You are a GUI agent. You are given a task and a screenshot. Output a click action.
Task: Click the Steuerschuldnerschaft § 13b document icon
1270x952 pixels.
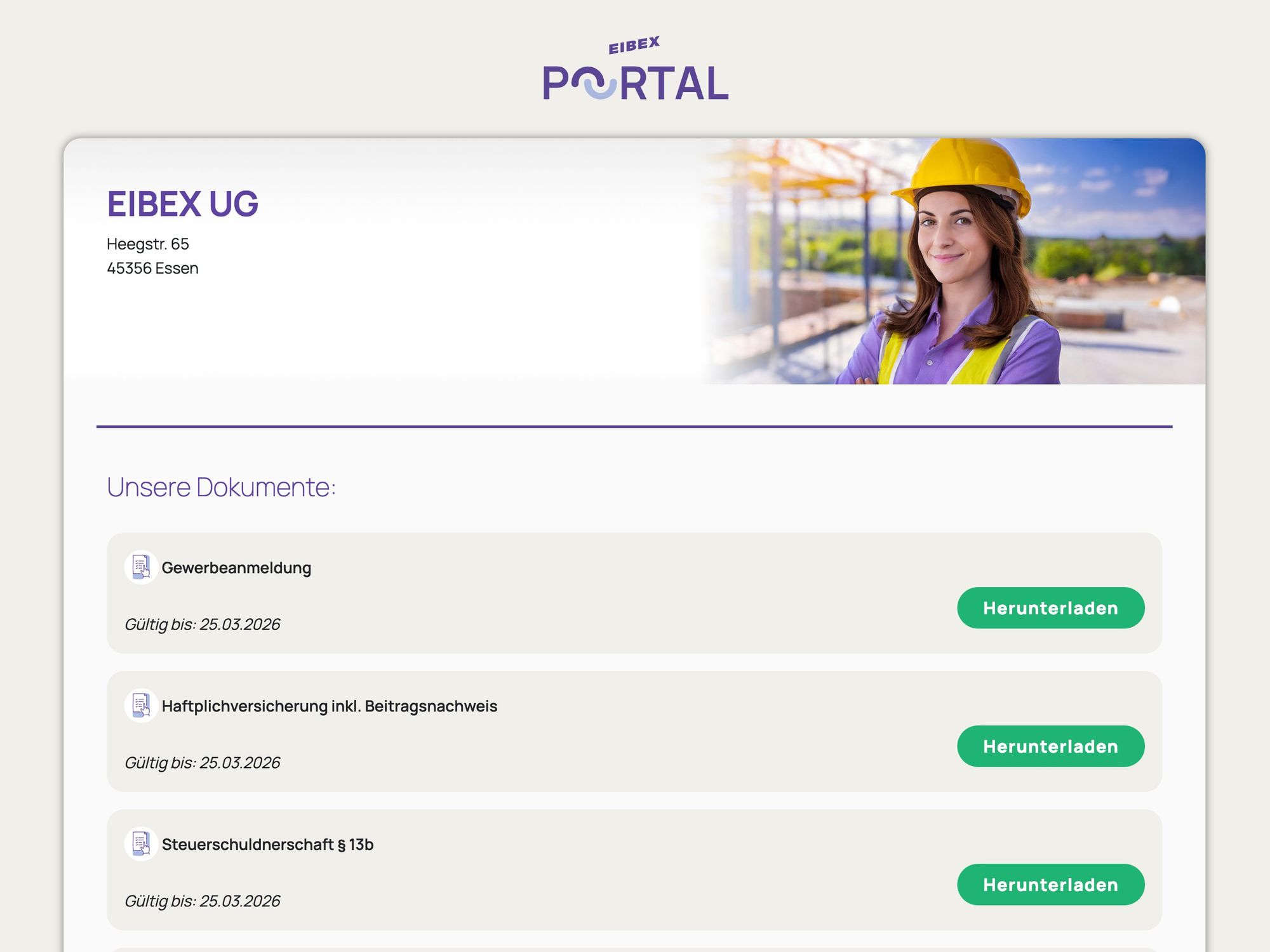141,843
